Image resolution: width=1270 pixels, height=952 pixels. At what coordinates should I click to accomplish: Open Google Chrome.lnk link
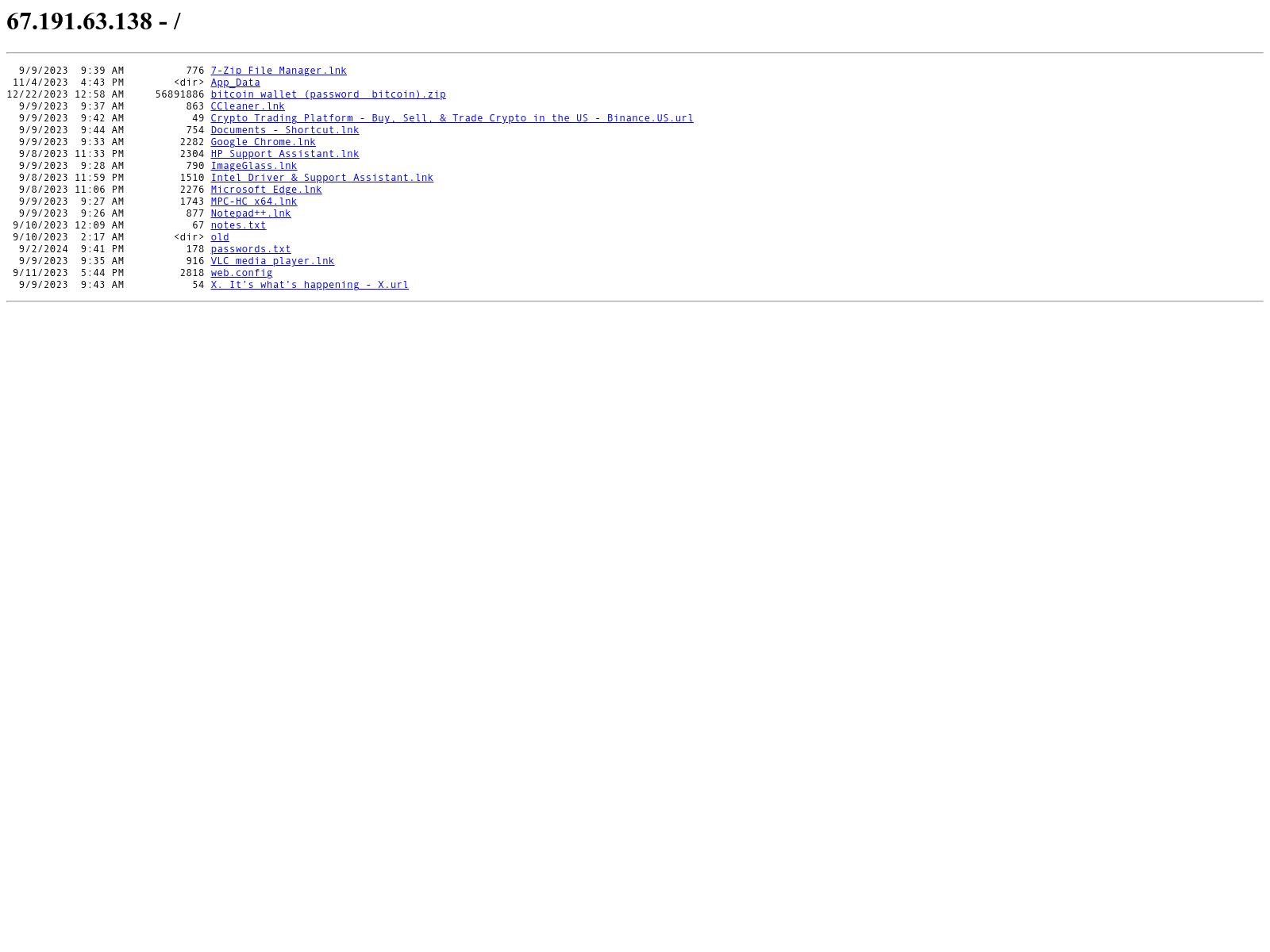coord(263,142)
